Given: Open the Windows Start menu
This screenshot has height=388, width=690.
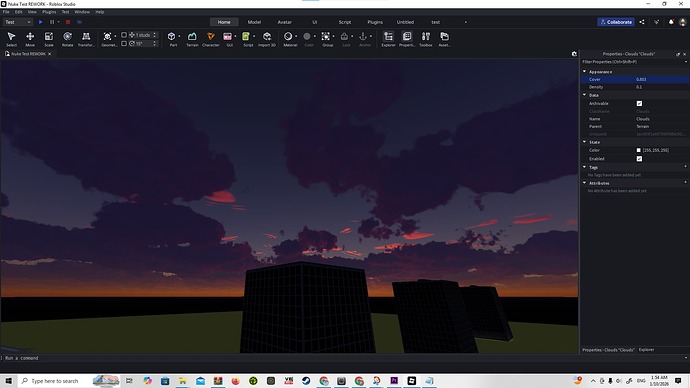Looking at the screenshot, I should pos(8,381).
